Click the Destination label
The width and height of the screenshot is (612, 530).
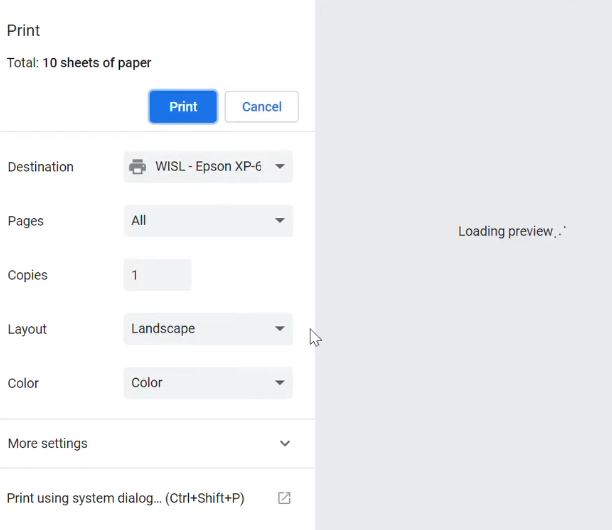[x=41, y=167]
